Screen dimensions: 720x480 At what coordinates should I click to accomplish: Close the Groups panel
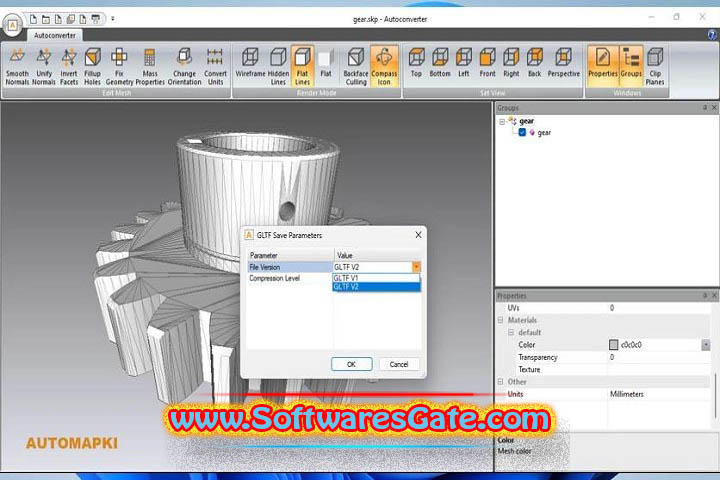point(714,107)
